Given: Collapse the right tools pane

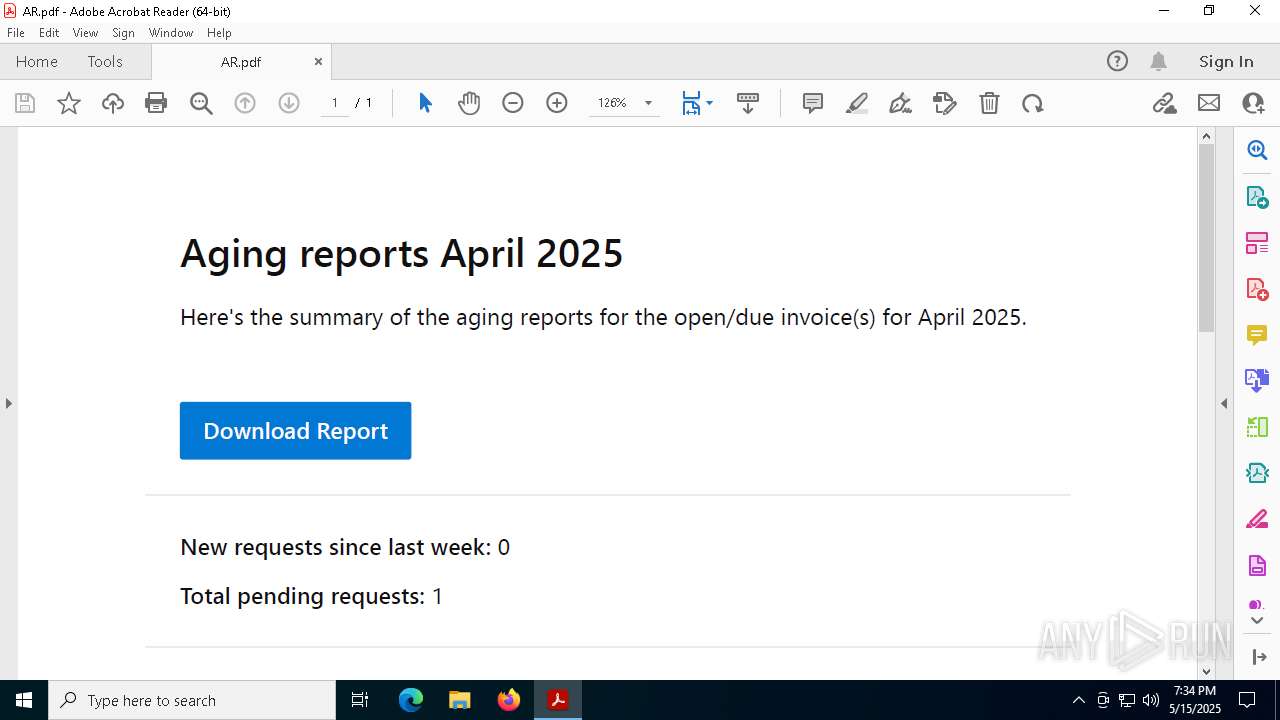Looking at the screenshot, I should pos(1224,404).
